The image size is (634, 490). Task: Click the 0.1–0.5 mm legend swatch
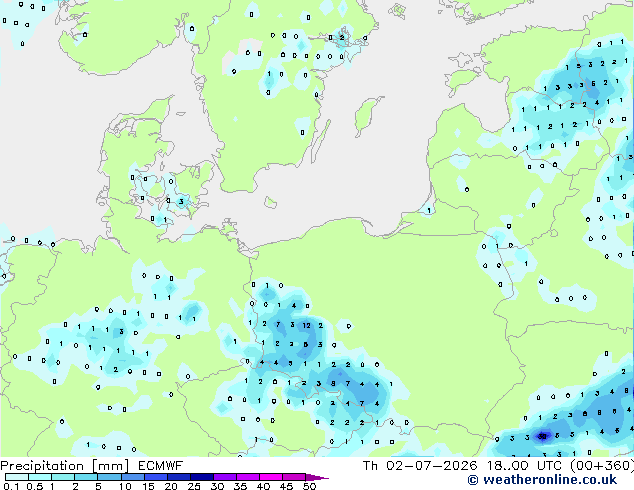(17, 477)
